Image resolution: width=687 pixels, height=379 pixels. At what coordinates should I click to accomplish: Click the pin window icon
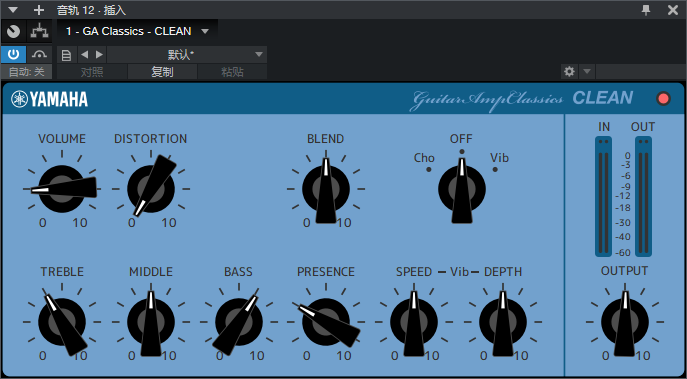(x=646, y=10)
